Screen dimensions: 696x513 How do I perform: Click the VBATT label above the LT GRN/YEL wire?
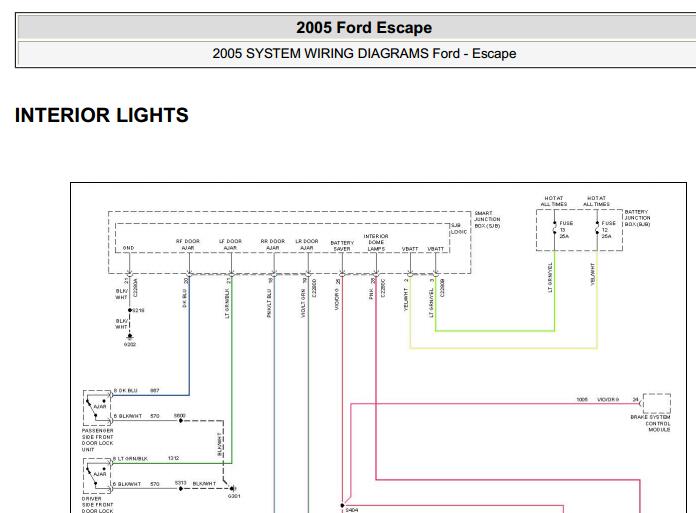[x=435, y=249]
